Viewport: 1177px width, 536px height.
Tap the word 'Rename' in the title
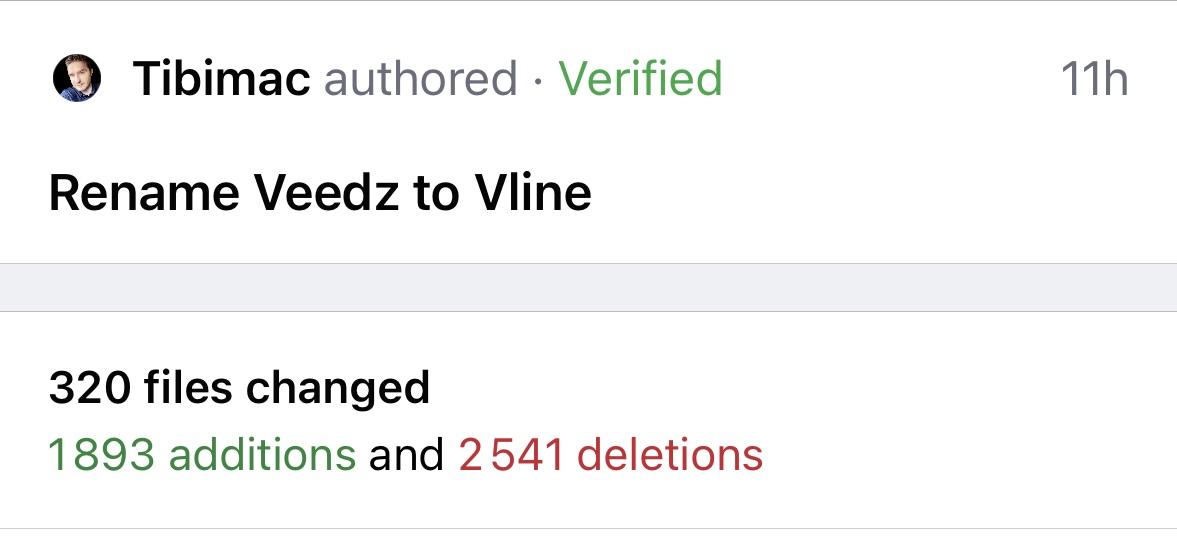point(144,194)
